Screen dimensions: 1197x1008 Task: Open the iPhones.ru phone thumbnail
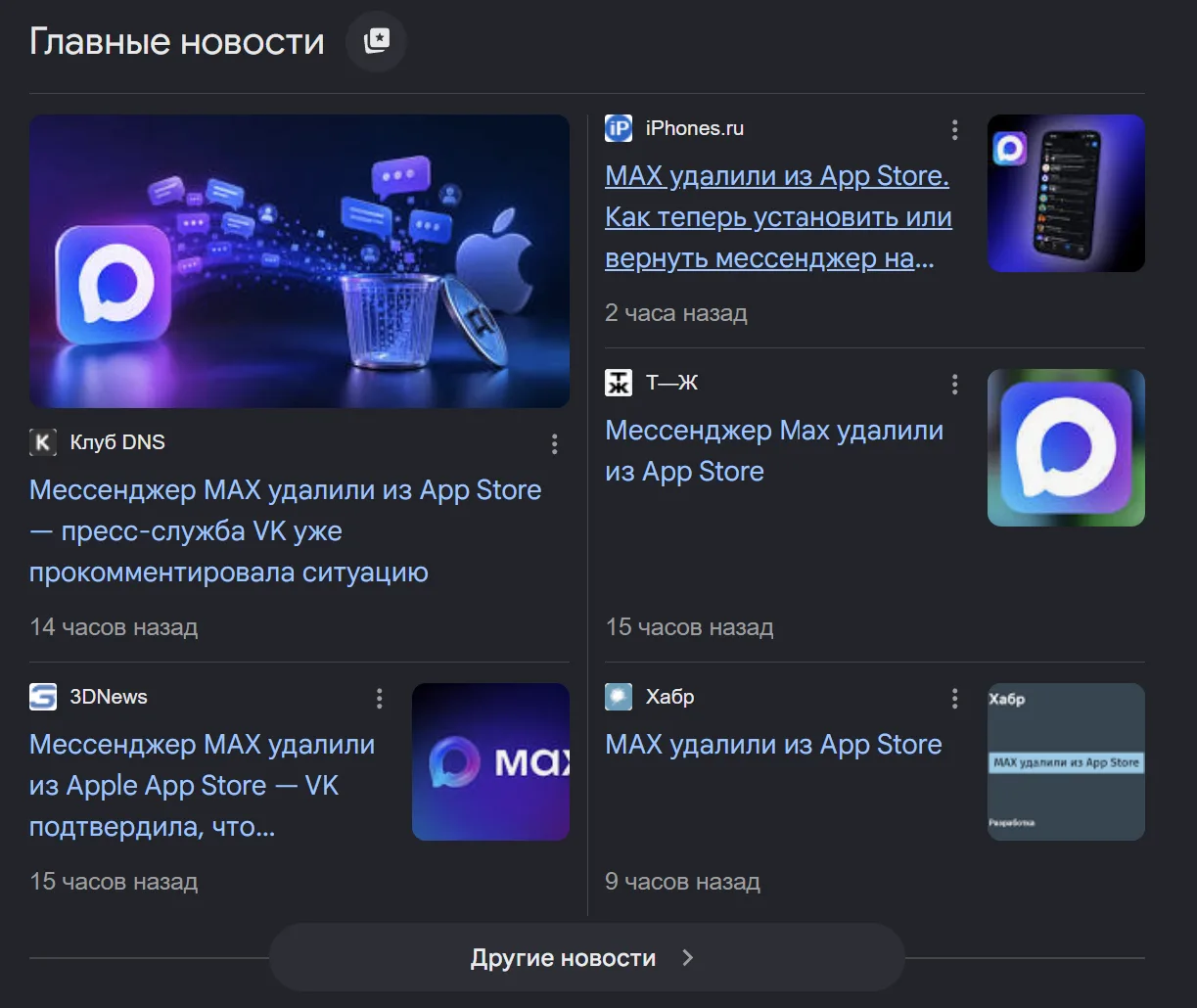point(1066,194)
